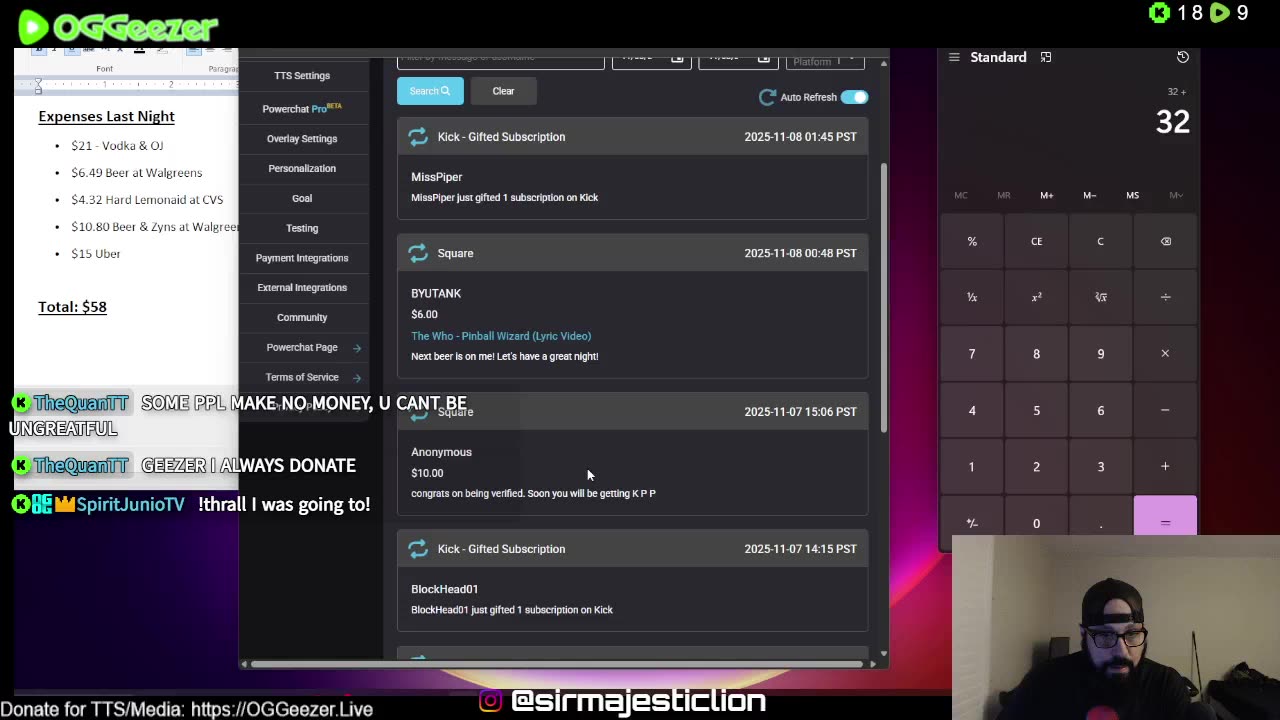Viewport: 1280px width, 720px height.
Task: Click the horizontal scrollbar under the Powerchat window
Action: 556,664
